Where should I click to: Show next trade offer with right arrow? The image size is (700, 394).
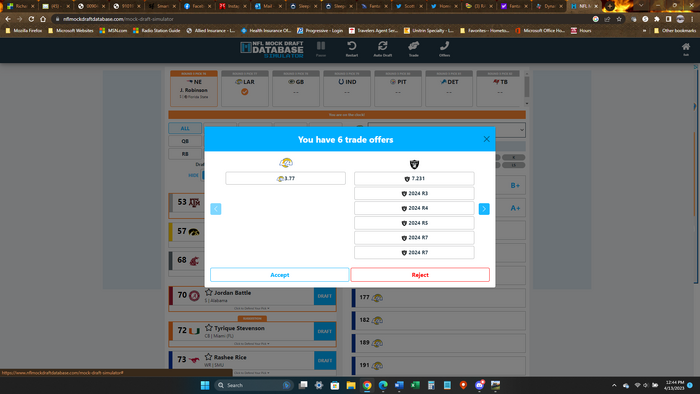coord(484,209)
